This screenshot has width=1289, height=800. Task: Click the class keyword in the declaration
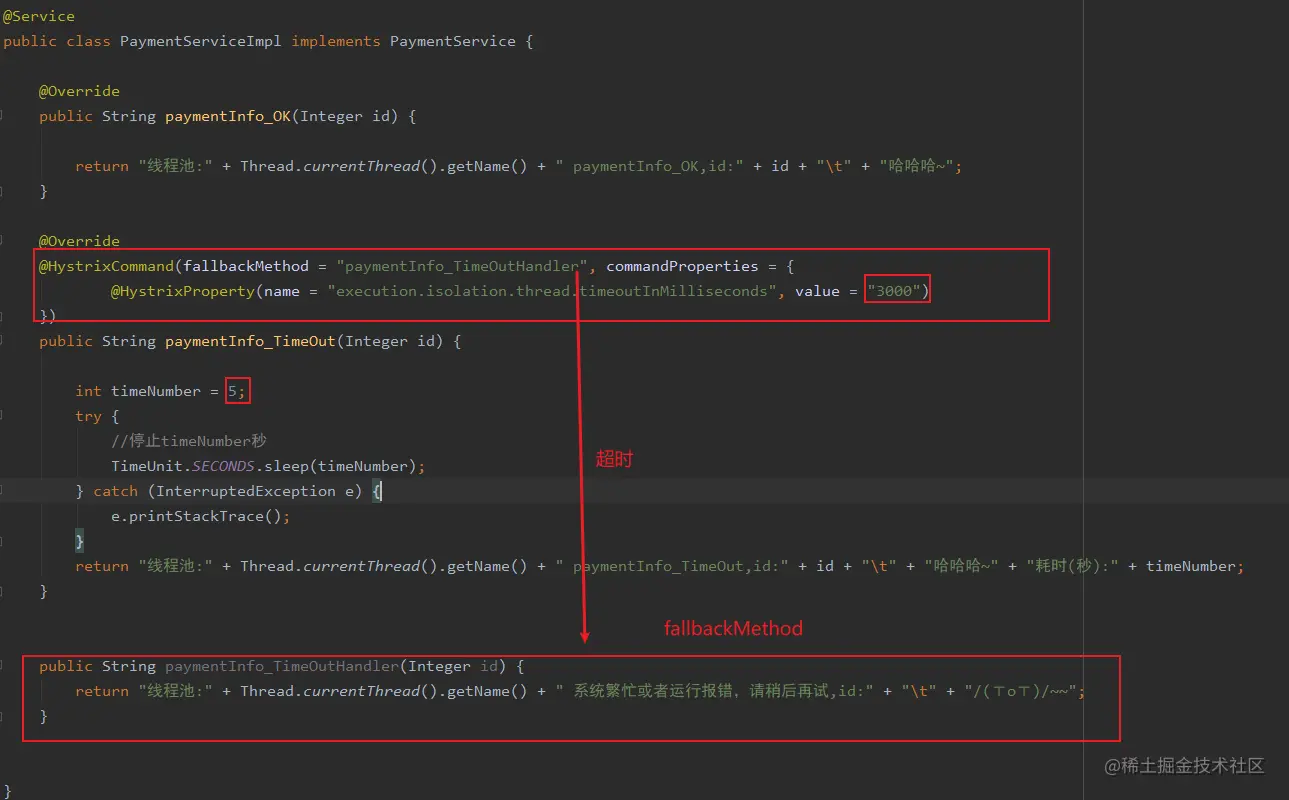(89, 41)
